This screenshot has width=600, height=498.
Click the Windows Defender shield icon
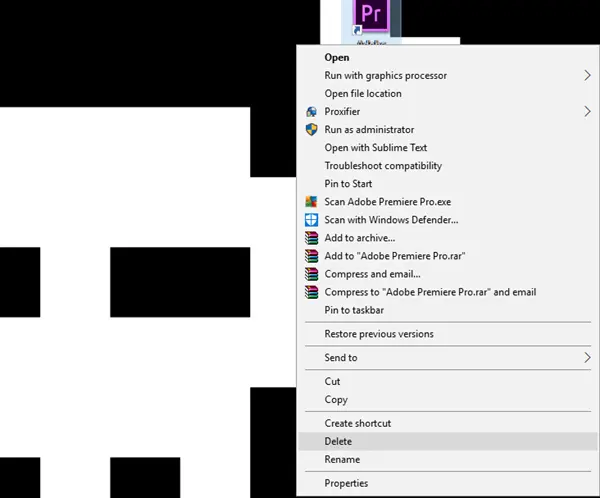[x=311, y=220]
